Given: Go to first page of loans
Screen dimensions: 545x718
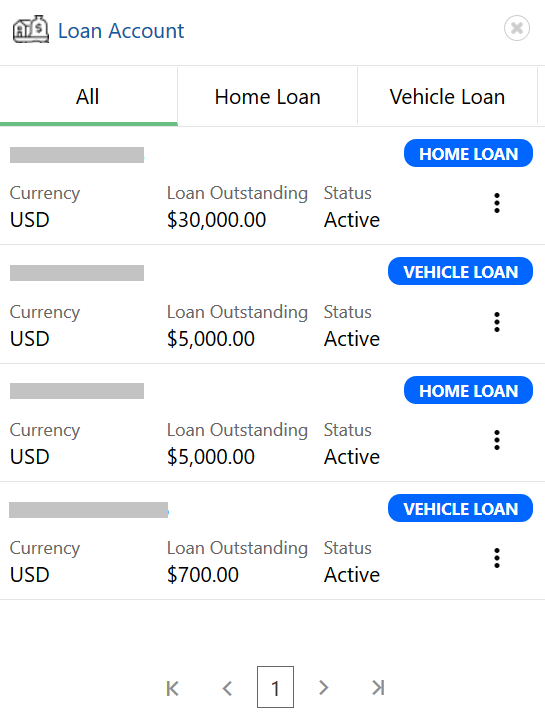Looking at the screenshot, I should pos(172,688).
